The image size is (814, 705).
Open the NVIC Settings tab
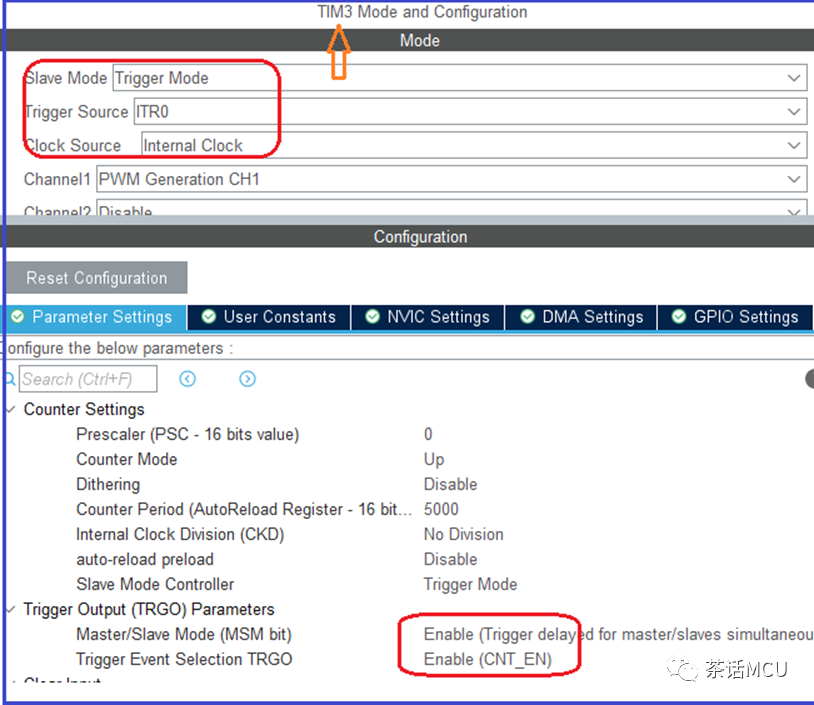[x=428, y=317]
